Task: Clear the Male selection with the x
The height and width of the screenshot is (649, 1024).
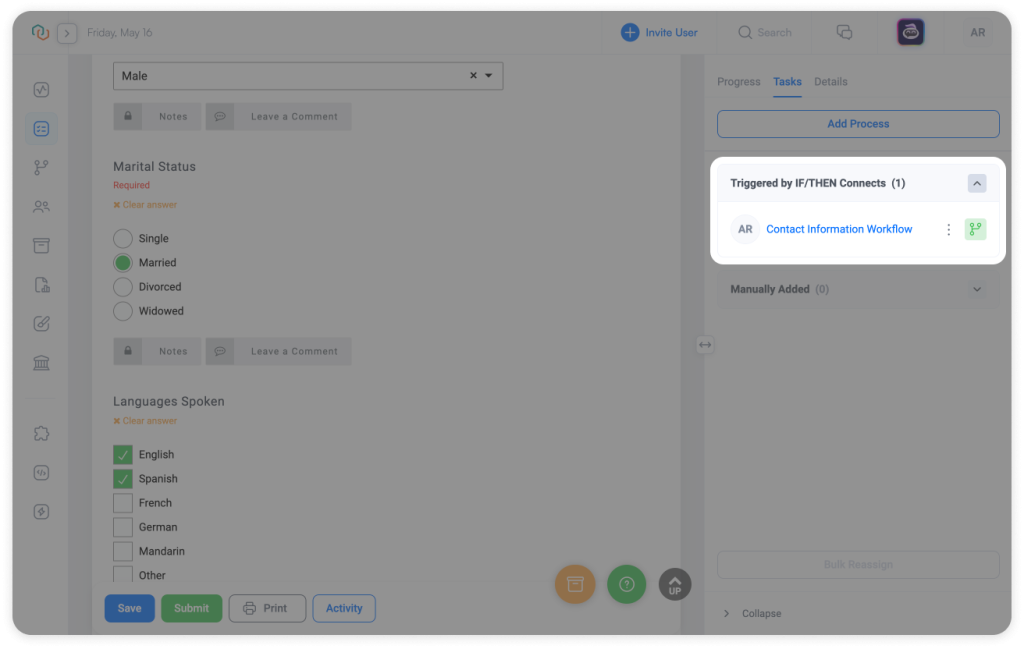Action: click(x=473, y=76)
